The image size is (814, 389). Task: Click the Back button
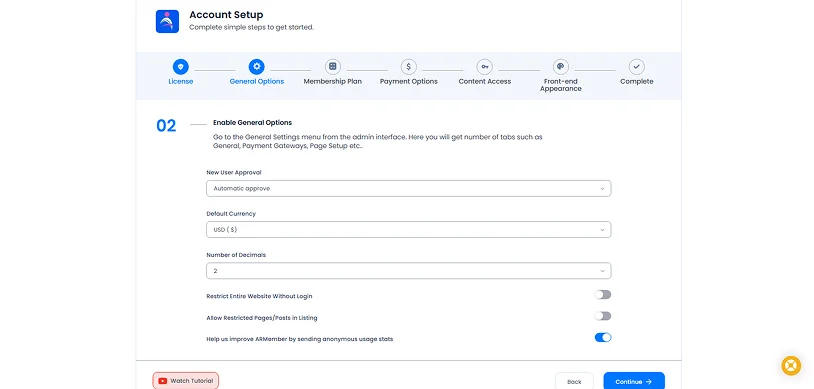click(574, 382)
